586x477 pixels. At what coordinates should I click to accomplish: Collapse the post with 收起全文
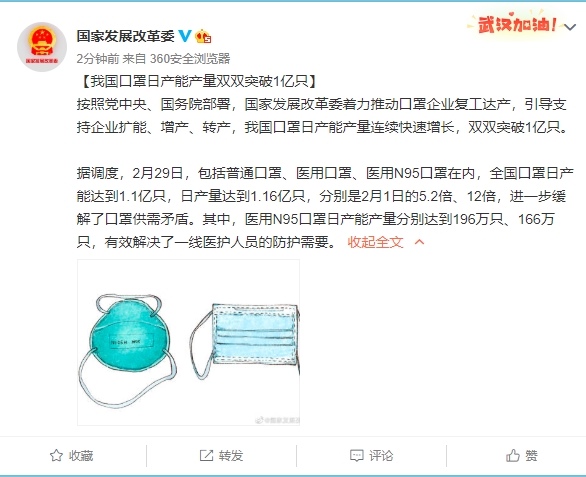click(x=375, y=242)
